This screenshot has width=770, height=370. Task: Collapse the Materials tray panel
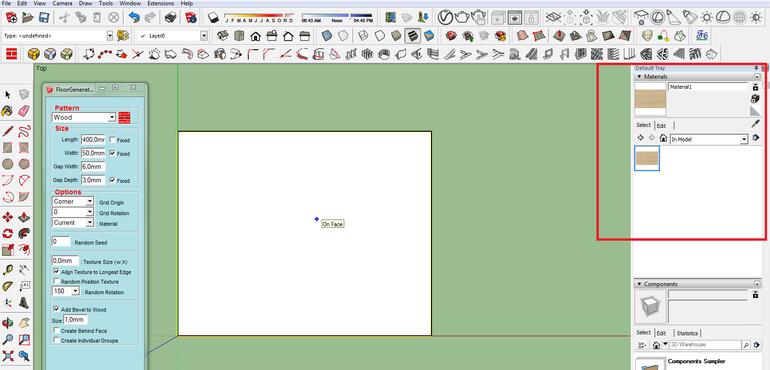pyautogui.click(x=639, y=77)
